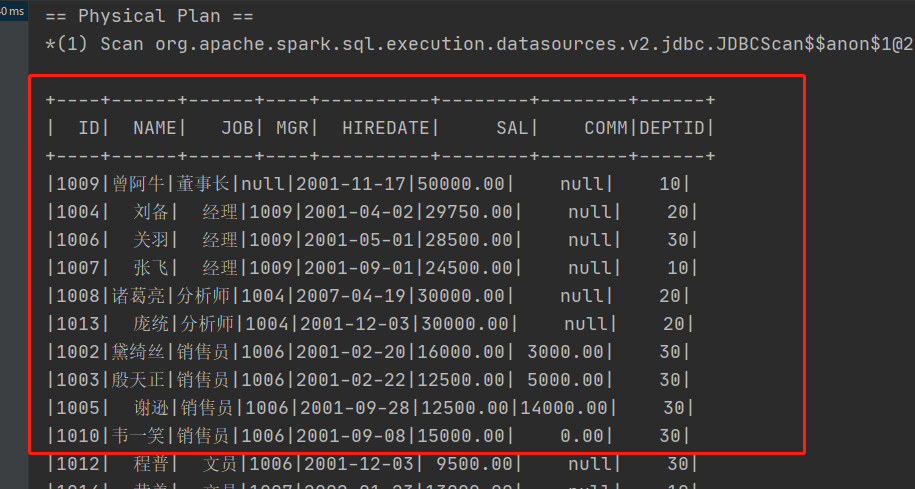Select the ID column header
Image resolution: width=915 pixels, height=489 pixels.
coord(89,128)
